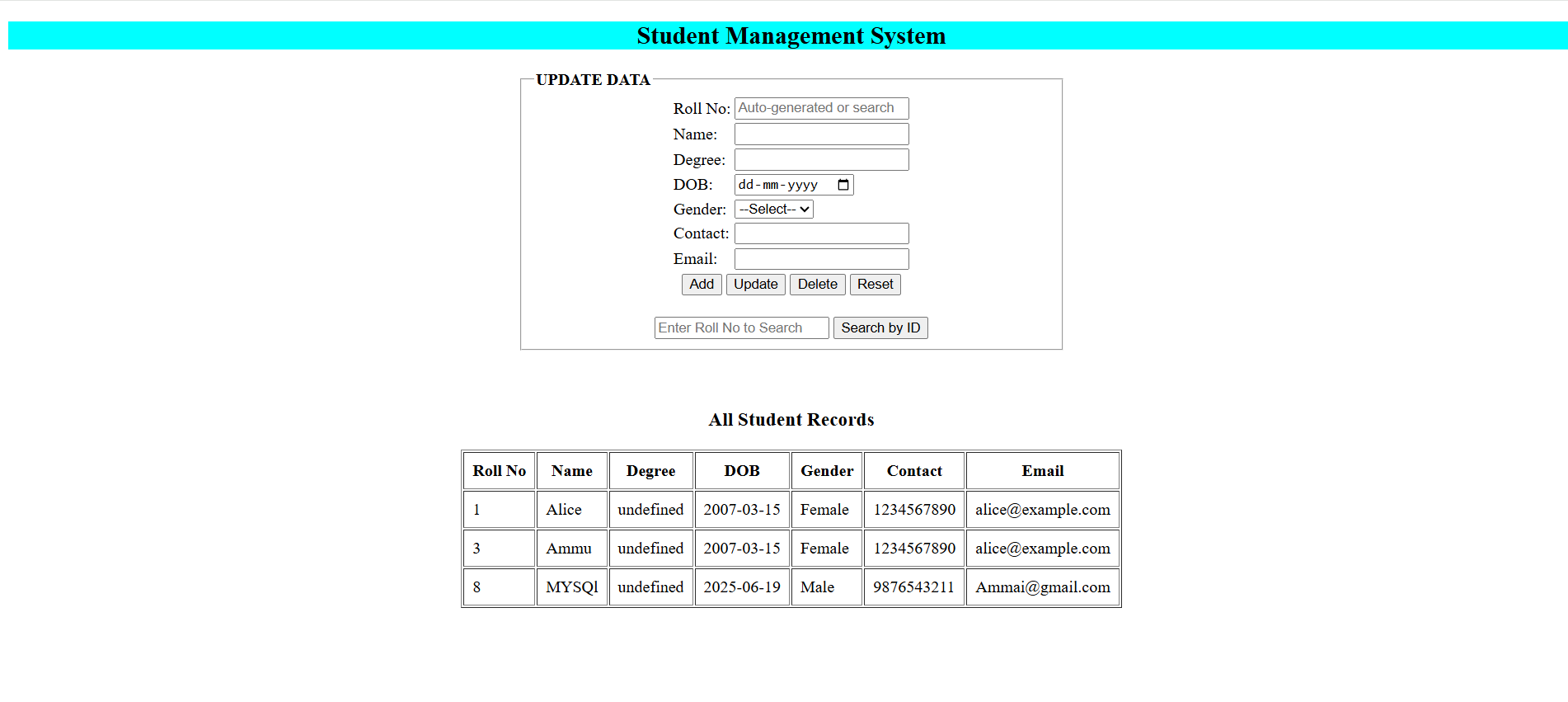1568x702 pixels.
Task: Select the Roll No column header
Action: pyautogui.click(x=500, y=471)
